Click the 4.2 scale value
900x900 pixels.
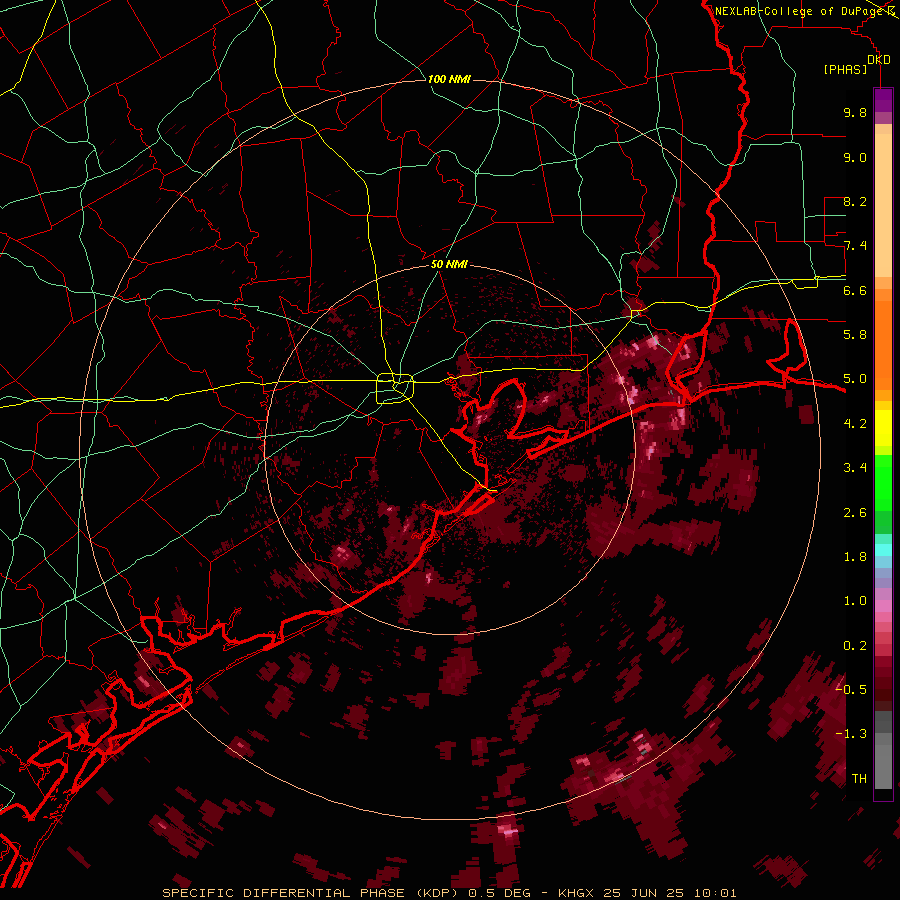[x=855, y=424]
